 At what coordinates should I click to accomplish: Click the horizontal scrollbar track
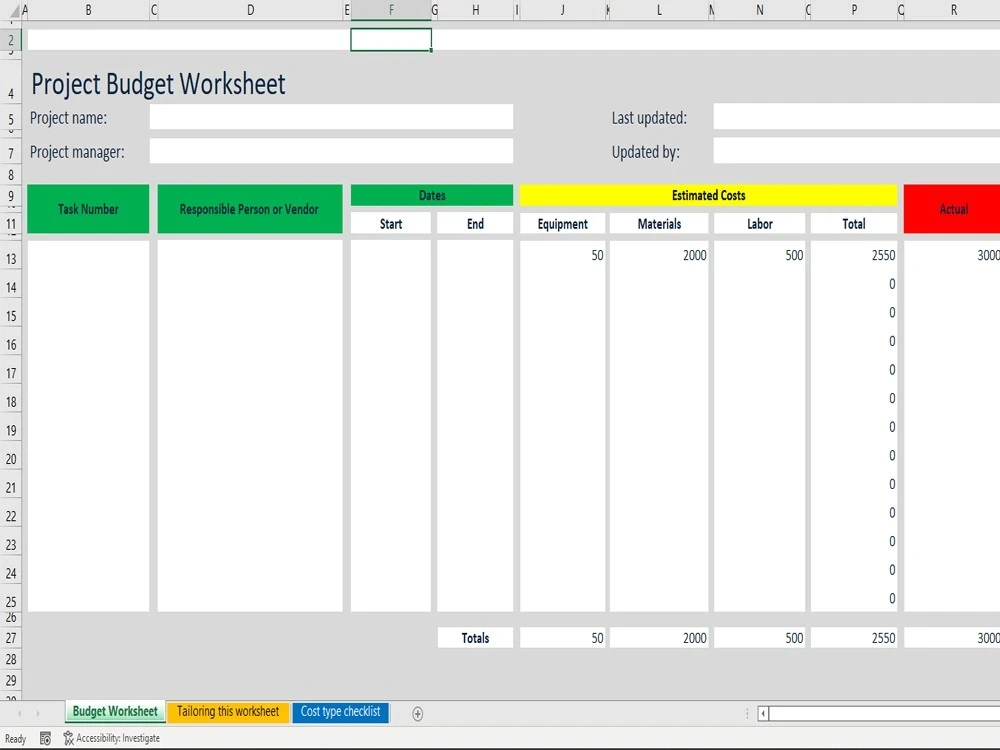[885, 714]
